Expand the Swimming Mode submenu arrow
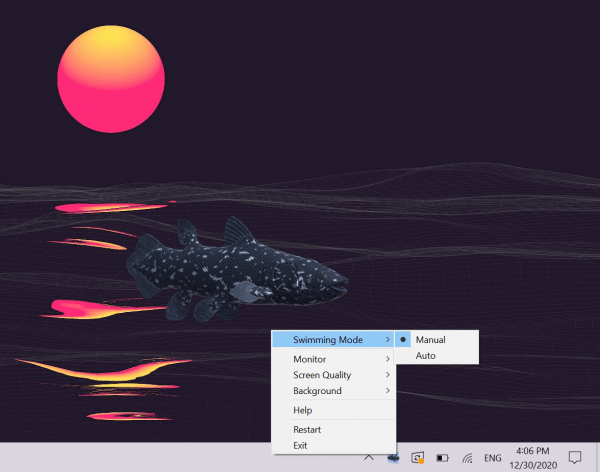The image size is (600, 472). (x=388, y=340)
